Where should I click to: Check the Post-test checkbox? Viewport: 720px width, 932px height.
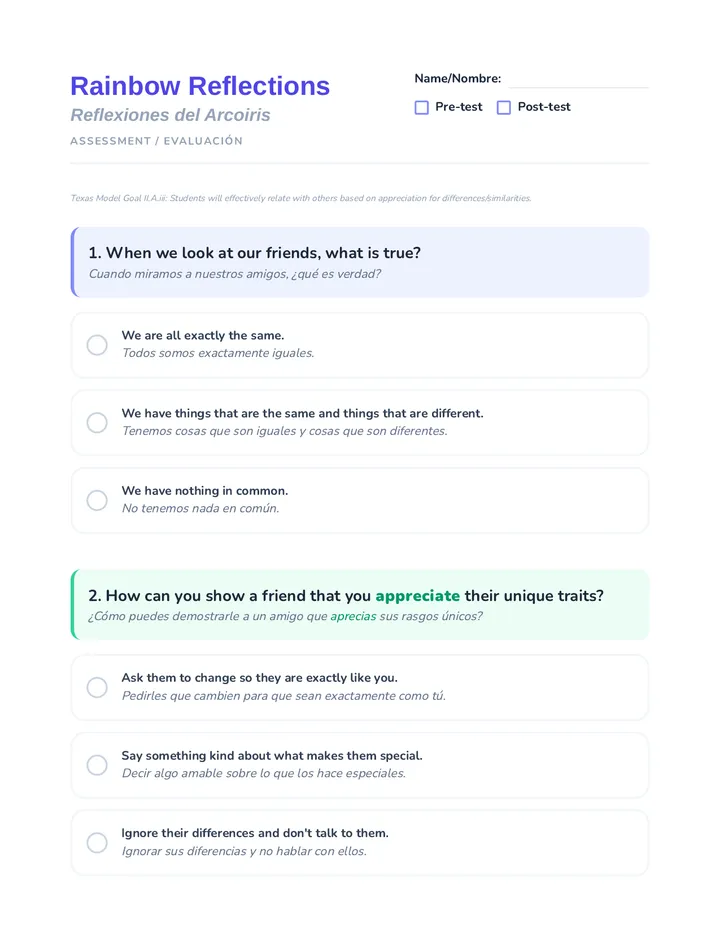point(504,108)
